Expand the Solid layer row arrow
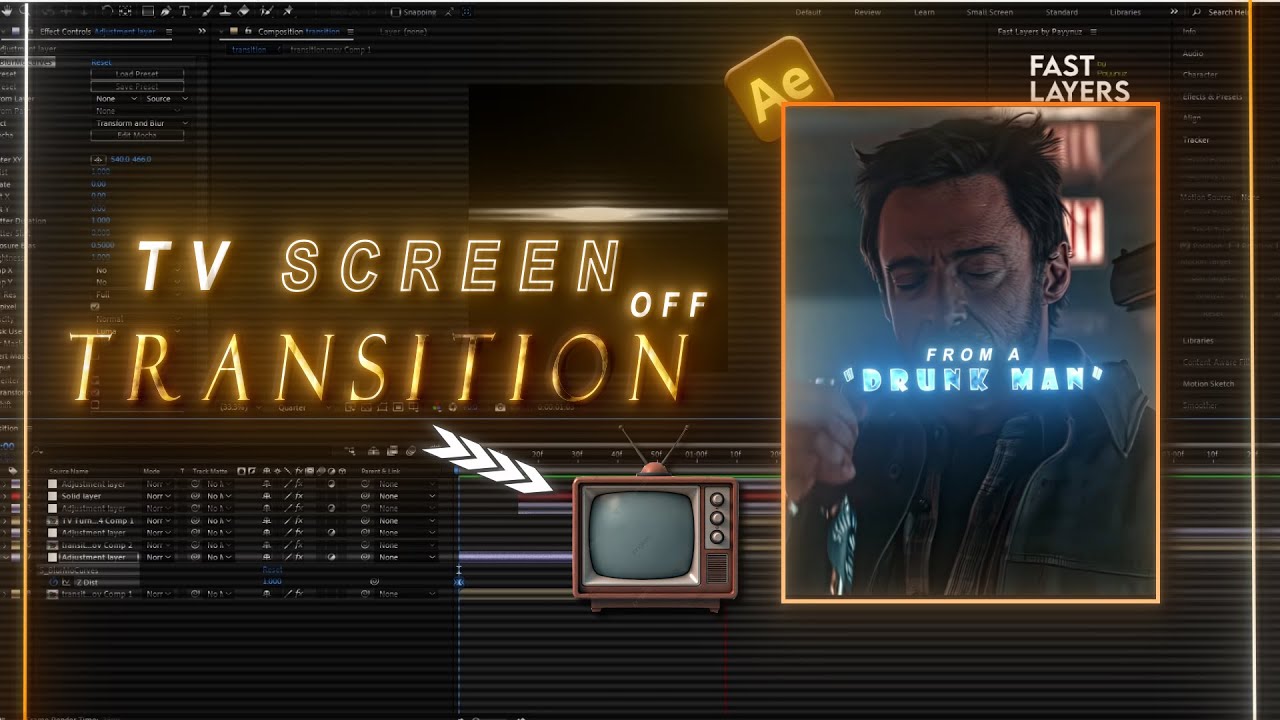This screenshot has height=720, width=1280. pos(4,496)
